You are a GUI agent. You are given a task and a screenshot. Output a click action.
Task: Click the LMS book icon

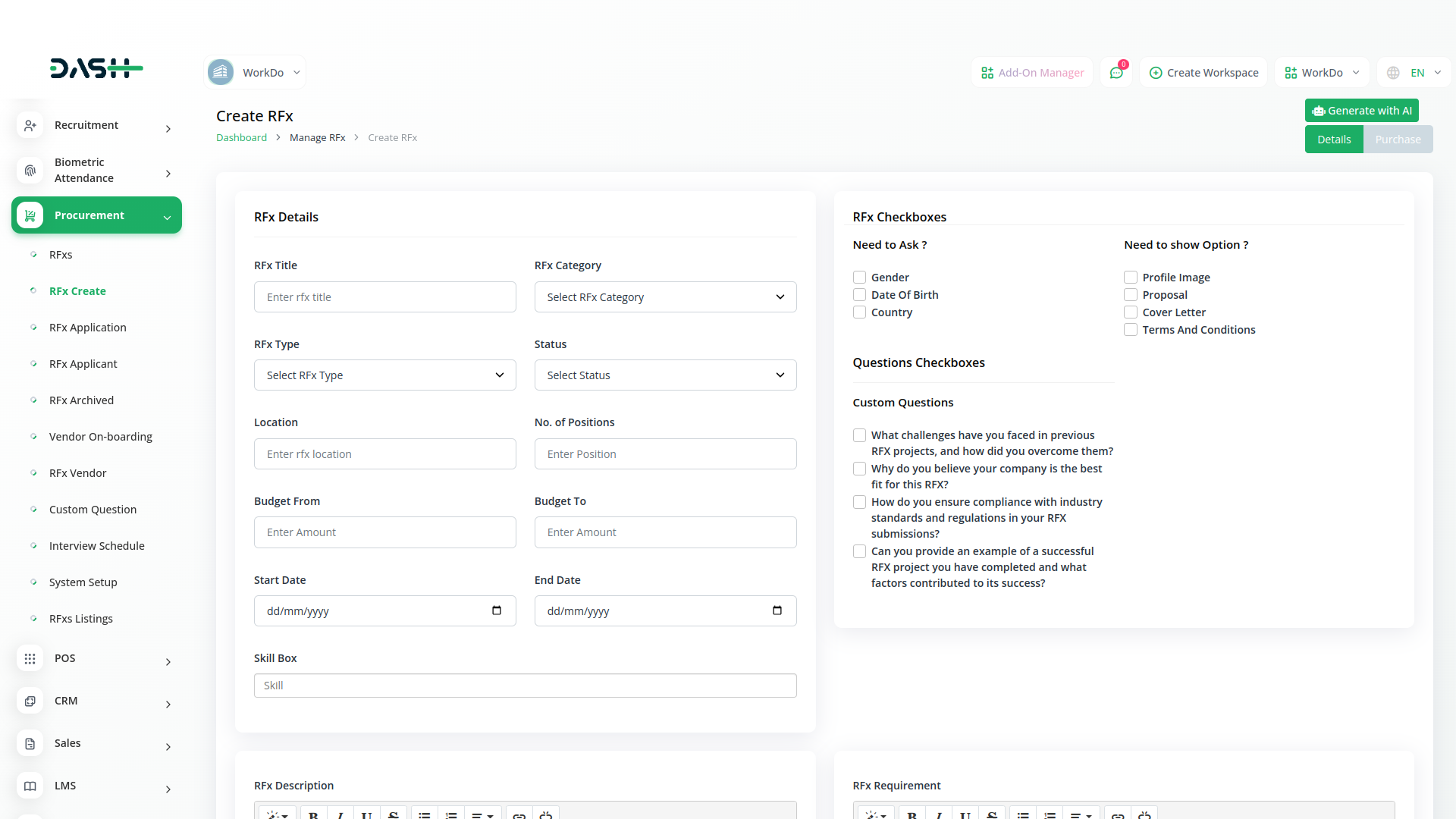coord(30,786)
